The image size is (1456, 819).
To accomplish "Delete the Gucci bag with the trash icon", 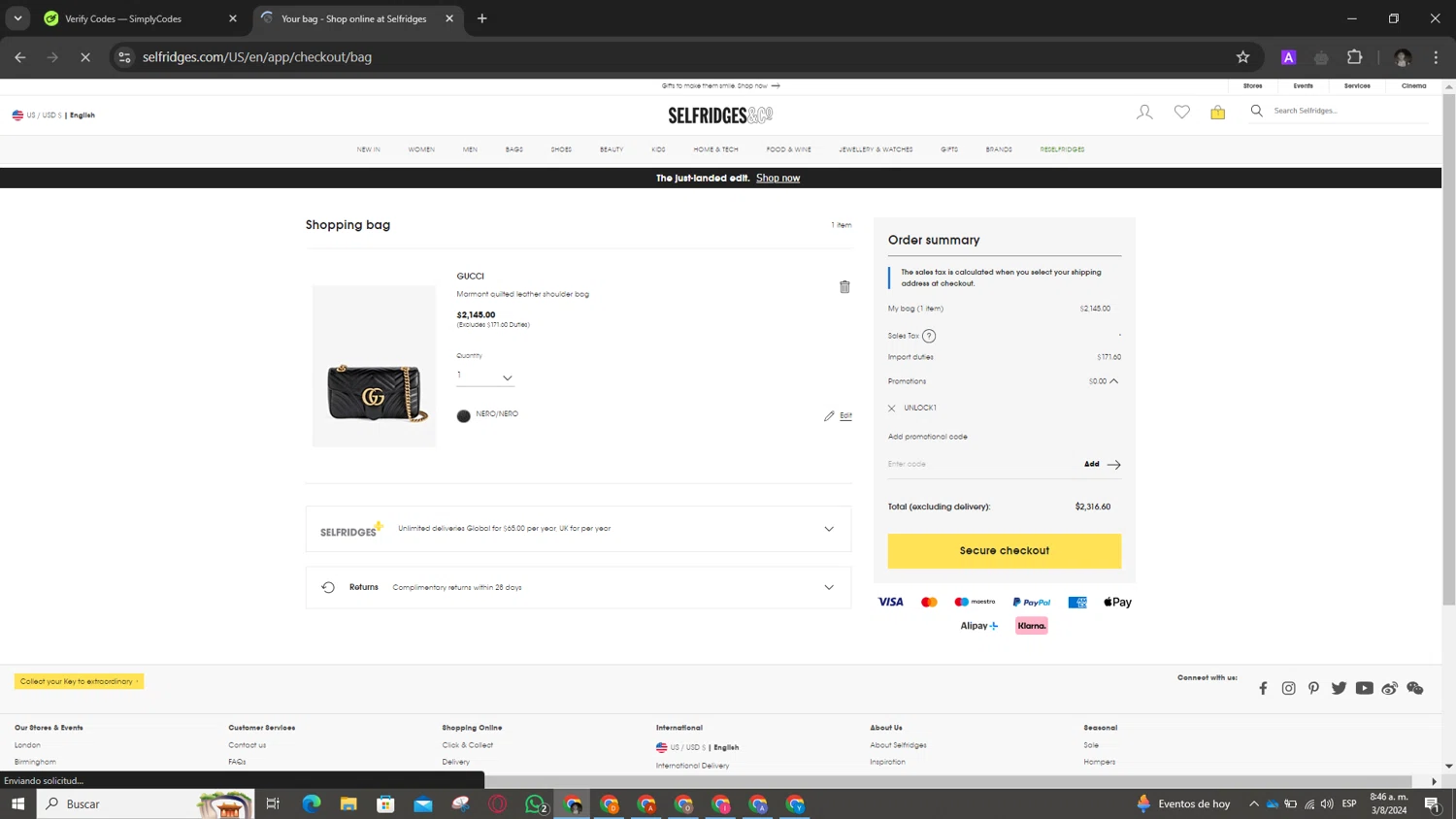I will point(844,286).
